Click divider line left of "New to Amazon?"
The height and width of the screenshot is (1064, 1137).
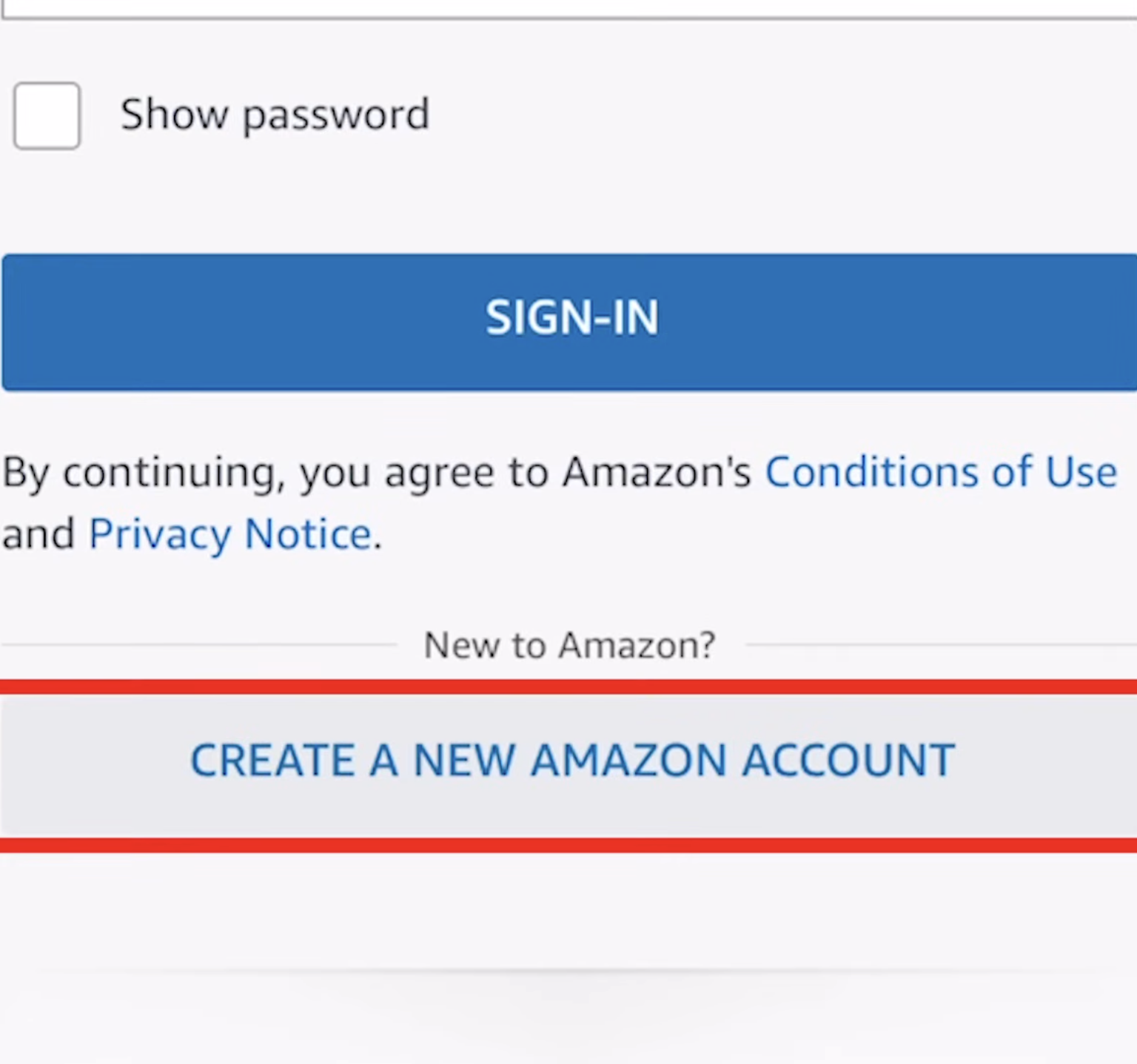200,645
